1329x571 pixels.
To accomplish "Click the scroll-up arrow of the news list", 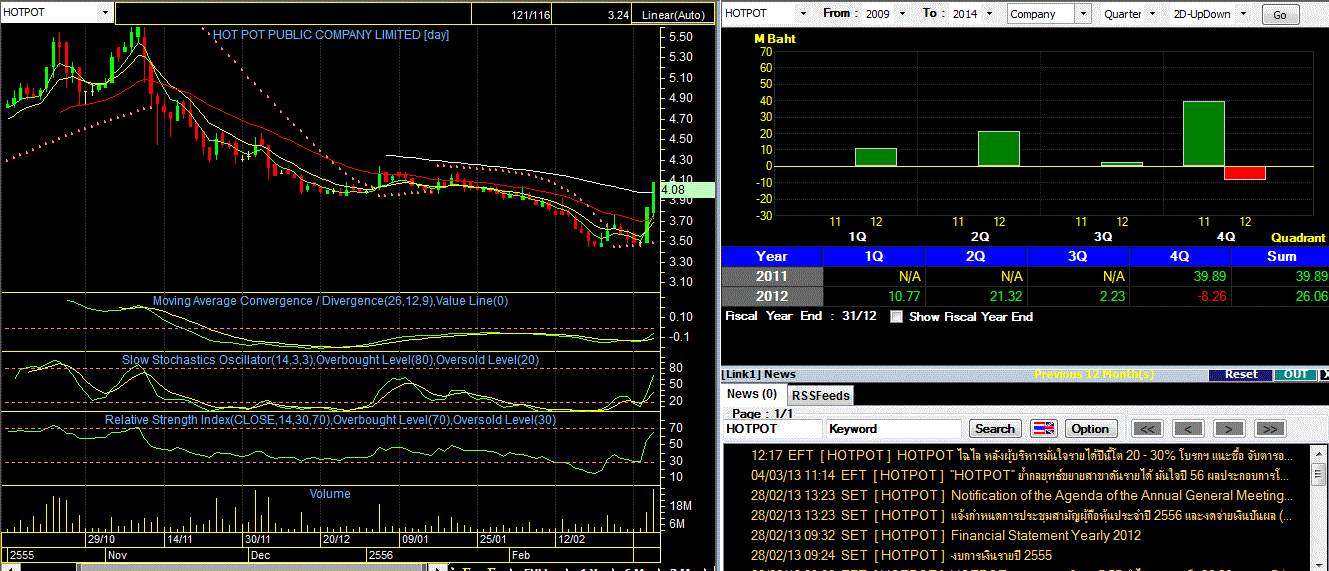I will [x=1319, y=452].
